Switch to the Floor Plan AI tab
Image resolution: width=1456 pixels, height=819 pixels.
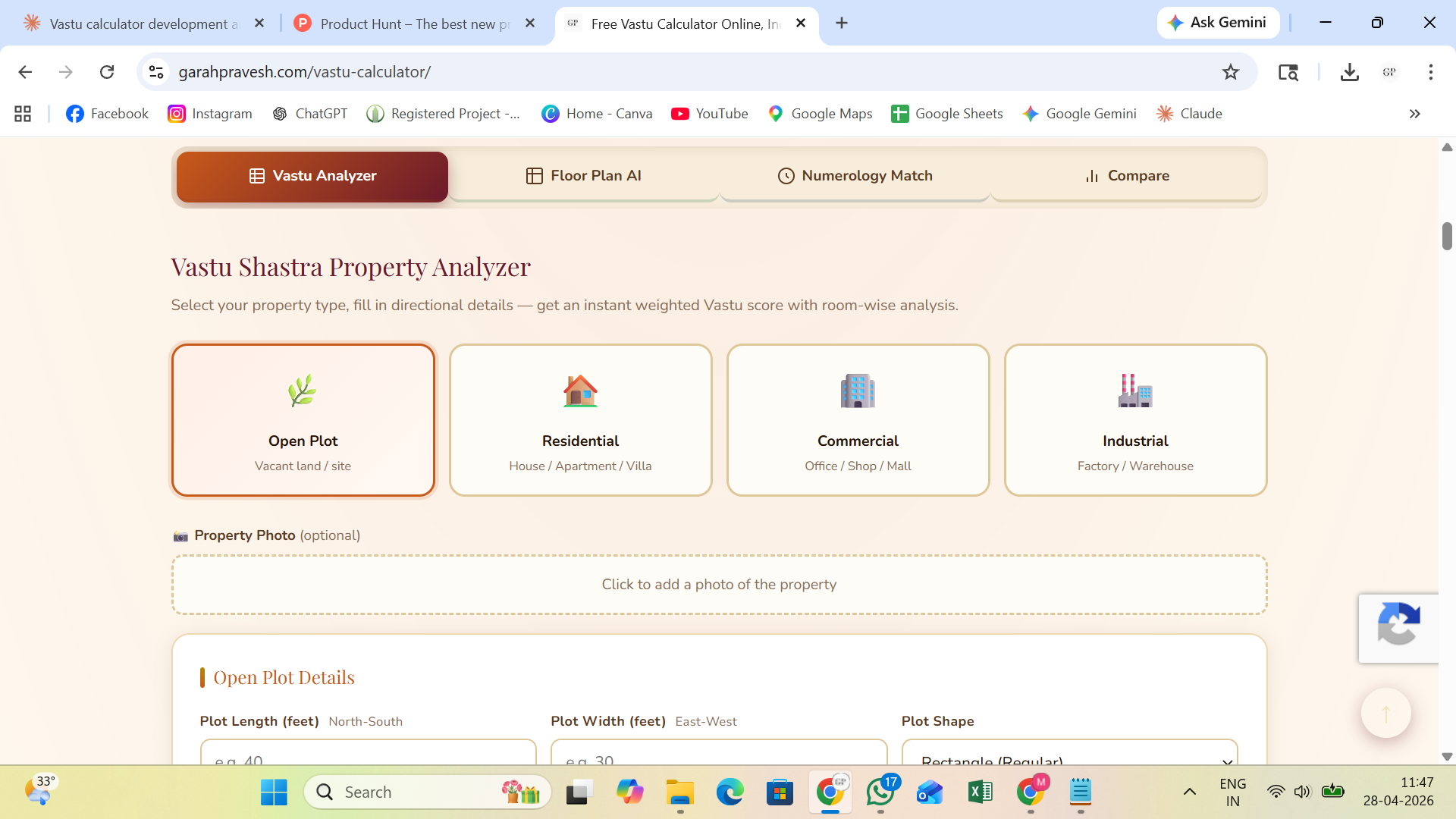pyautogui.click(x=583, y=176)
